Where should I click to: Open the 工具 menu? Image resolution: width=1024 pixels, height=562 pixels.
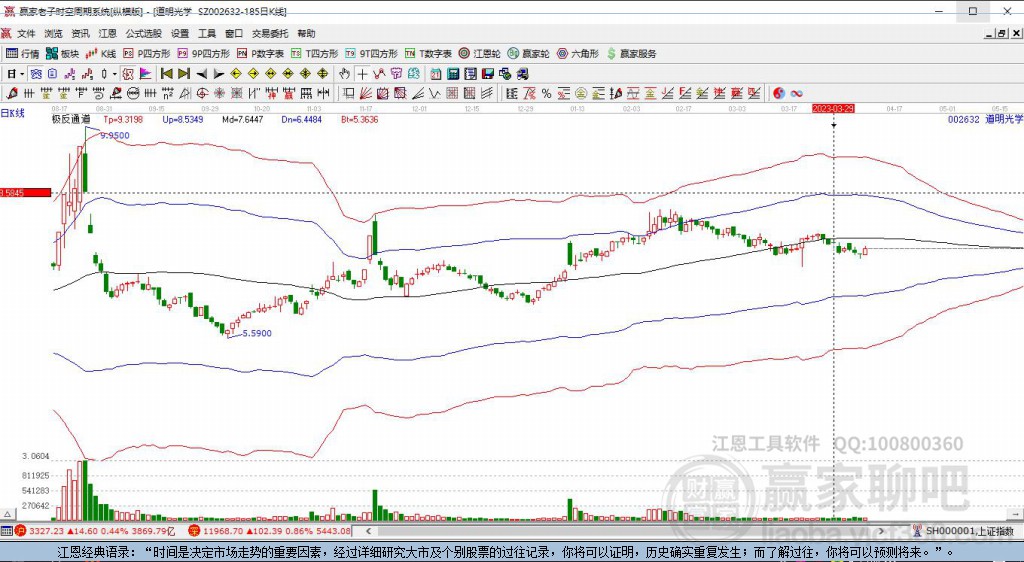(x=206, y=33)
